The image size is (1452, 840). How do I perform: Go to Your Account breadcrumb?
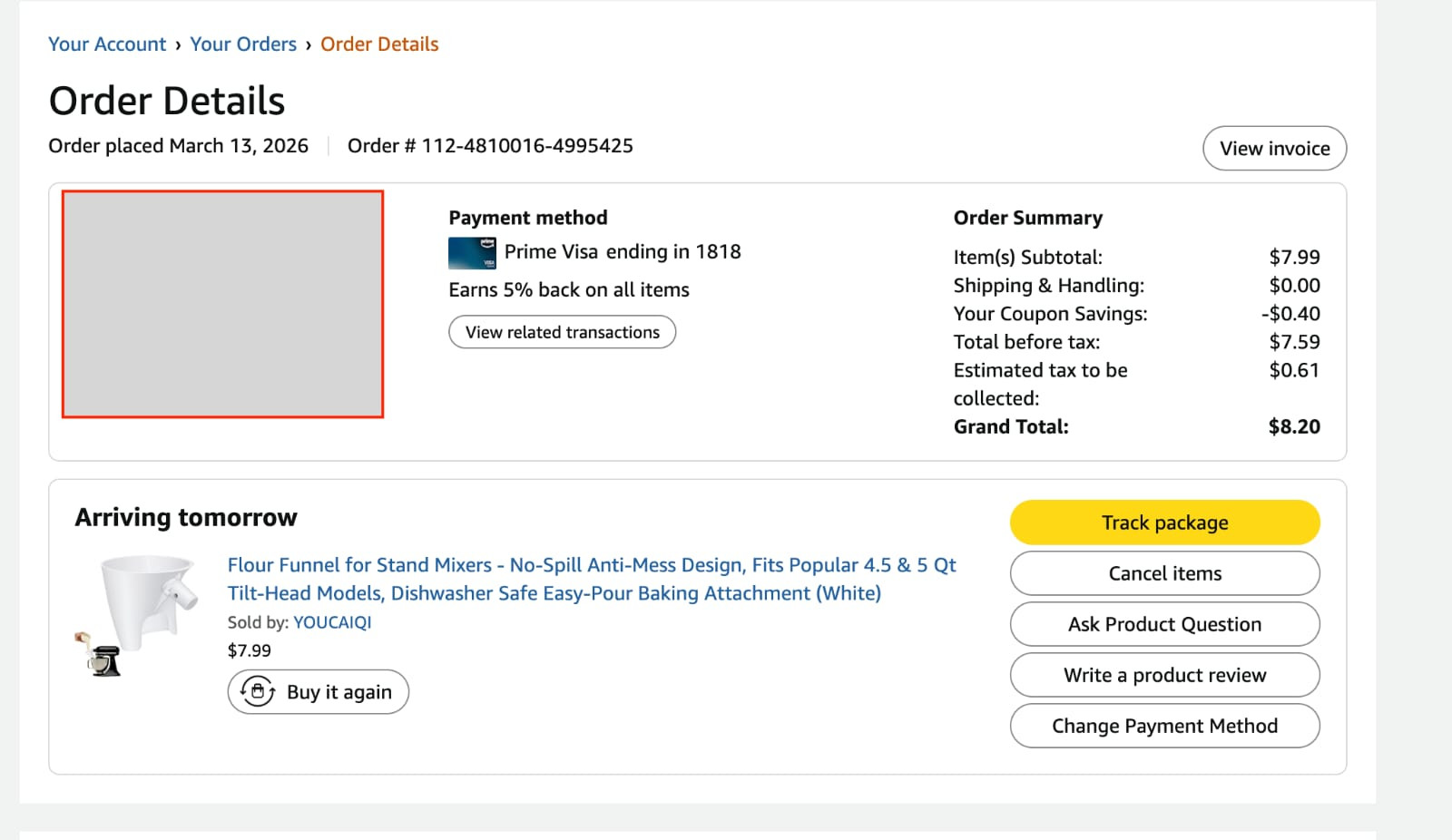[x=107, y=44]
